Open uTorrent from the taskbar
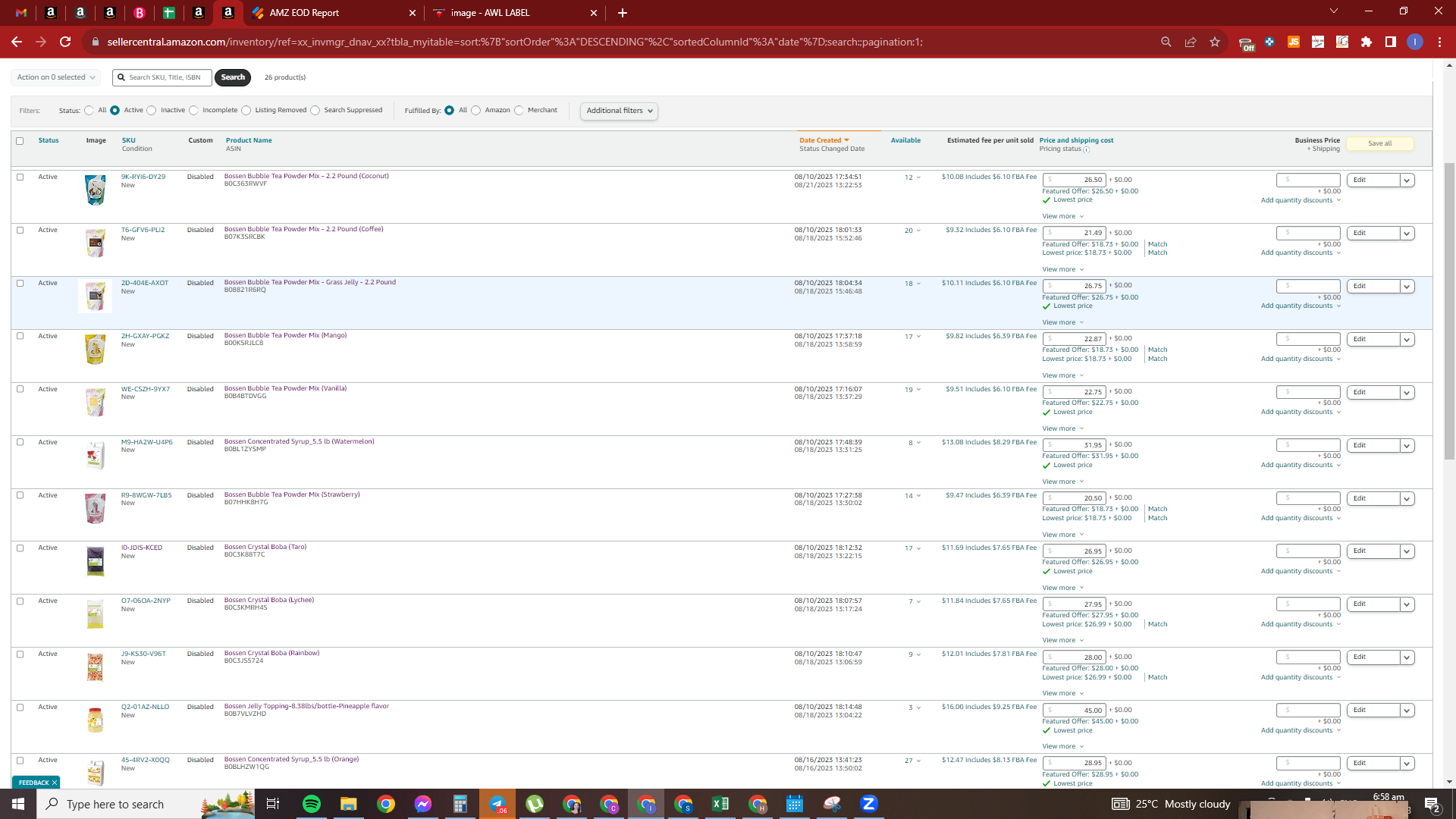Viewport: 1456px width, 819px height. (x=535, y=804)
